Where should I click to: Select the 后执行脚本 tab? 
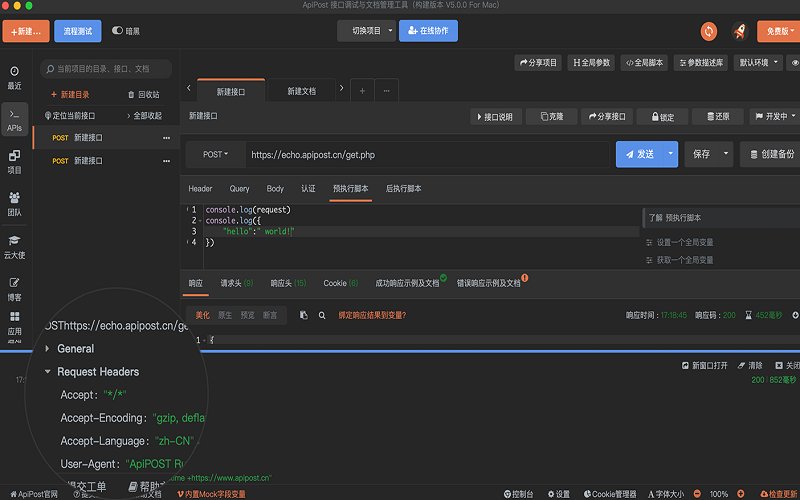coord(404,188)
